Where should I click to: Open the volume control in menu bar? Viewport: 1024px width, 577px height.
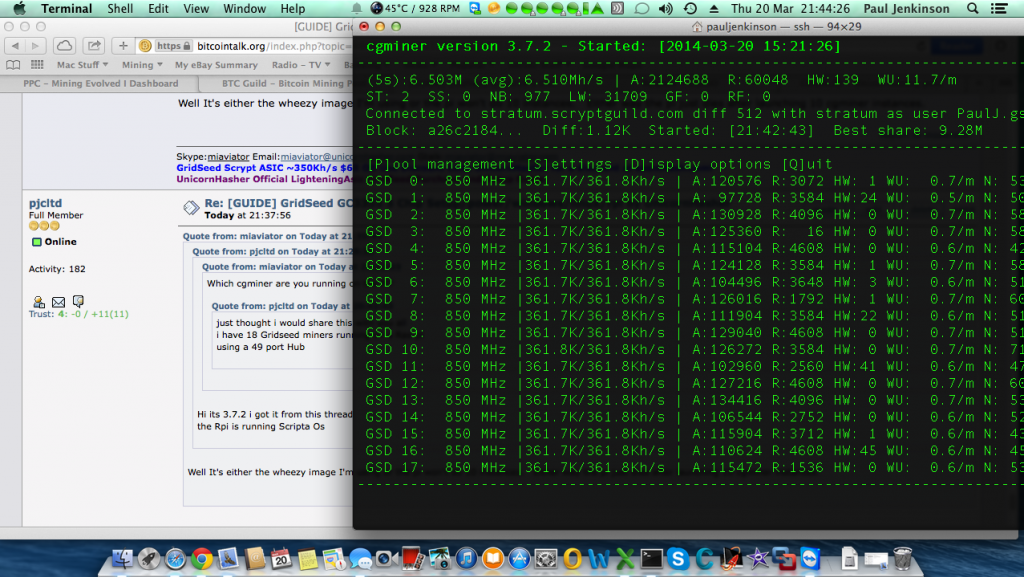(665, 8)
